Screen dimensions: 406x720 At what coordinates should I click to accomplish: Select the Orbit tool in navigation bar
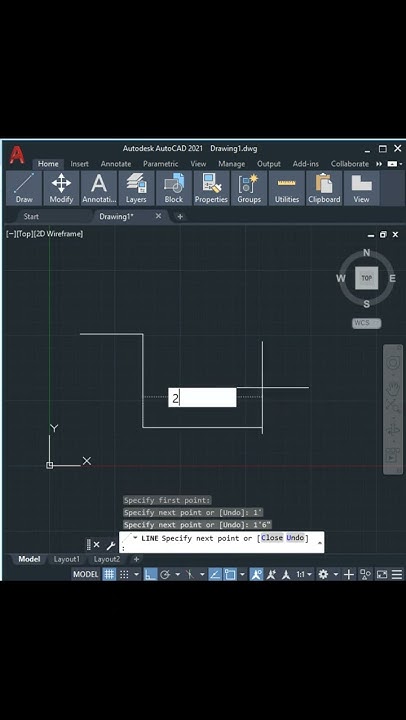pos(393,430)
